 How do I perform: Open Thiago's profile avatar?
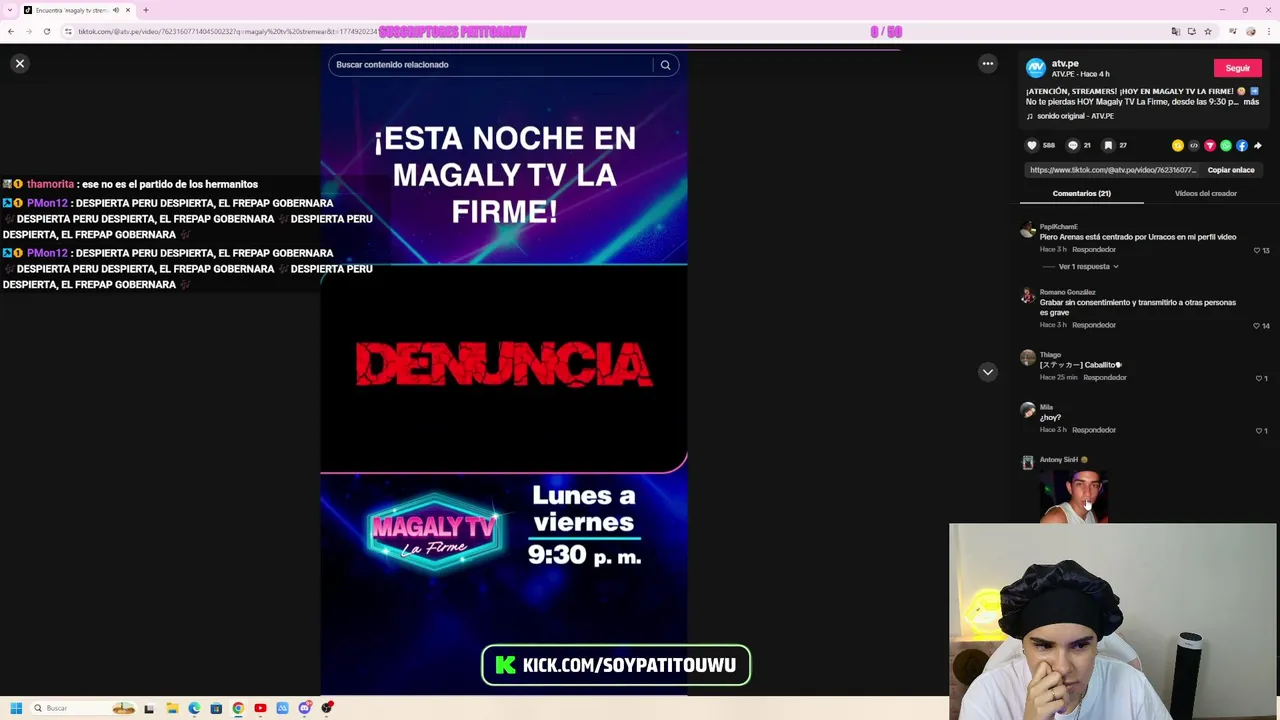tap(1027, 358)
